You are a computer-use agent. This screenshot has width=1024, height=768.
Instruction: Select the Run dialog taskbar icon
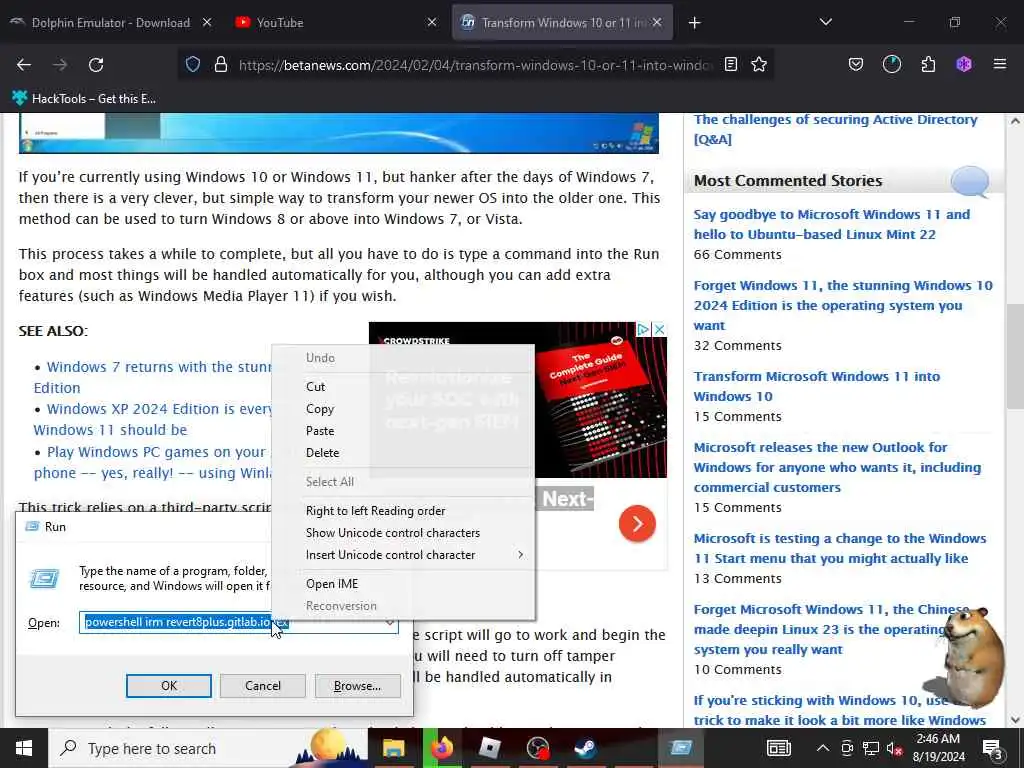(680, 748)
